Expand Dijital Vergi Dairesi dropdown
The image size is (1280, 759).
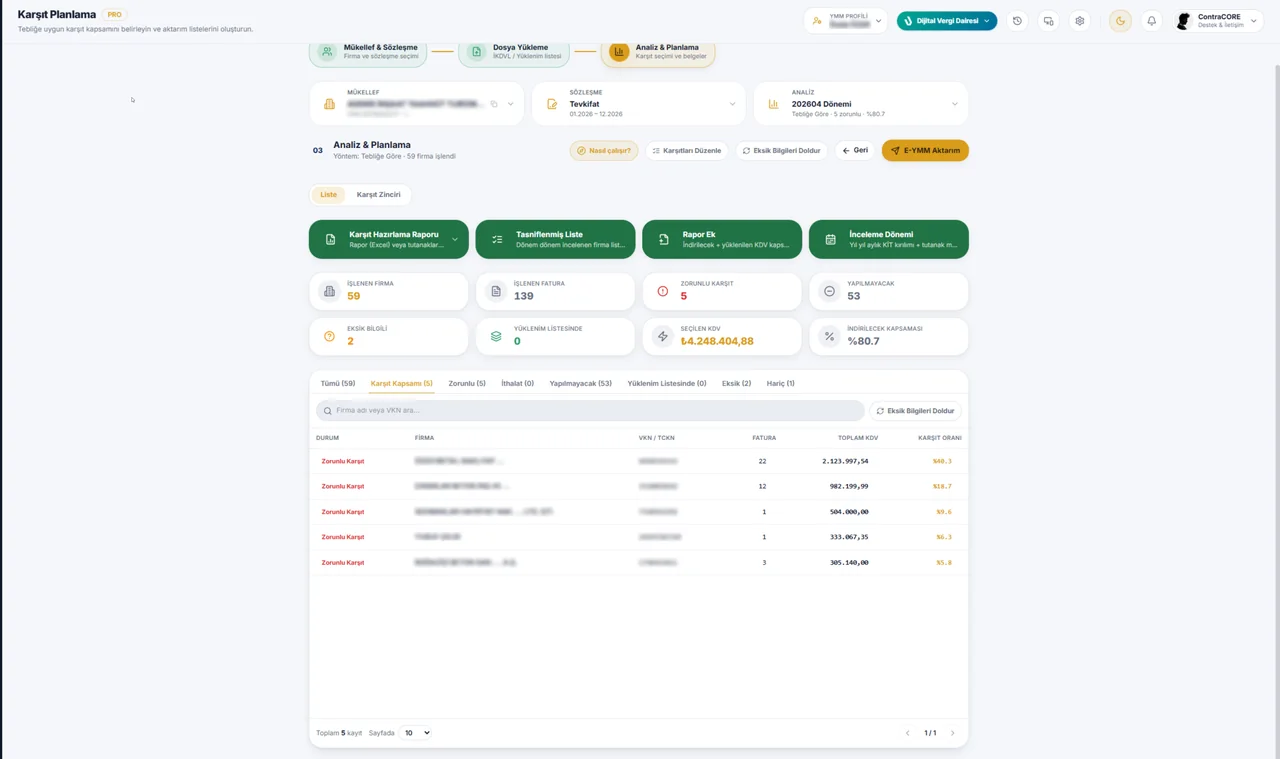pos(946,21)
